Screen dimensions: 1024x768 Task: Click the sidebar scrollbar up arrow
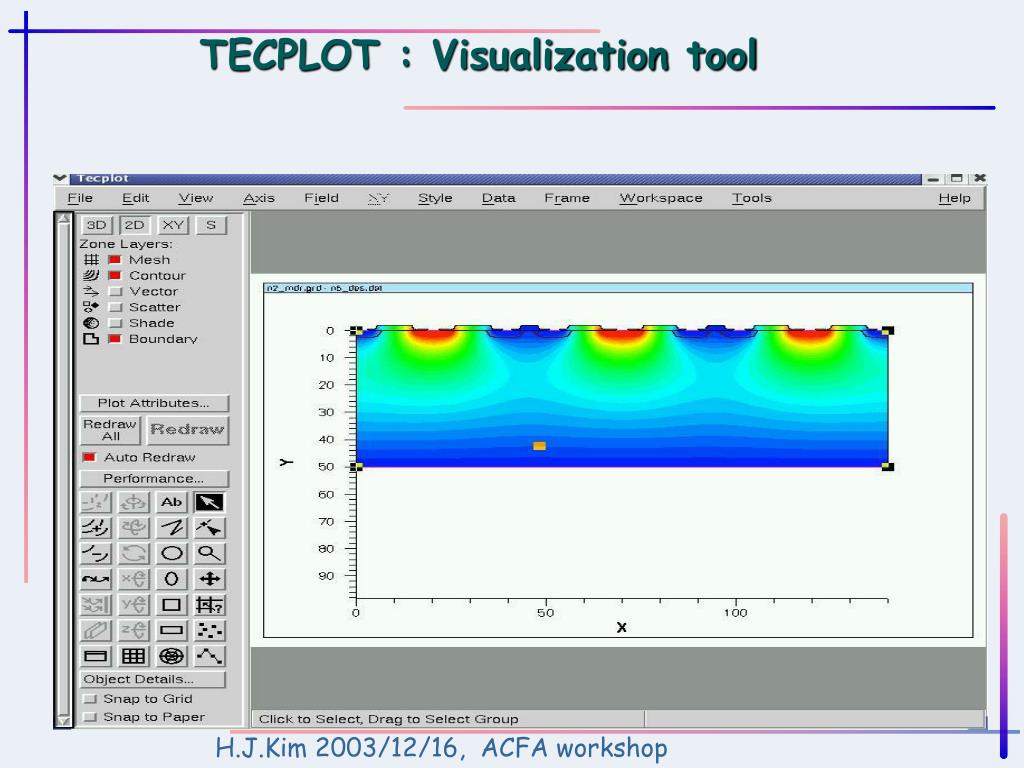click(63, 219)
